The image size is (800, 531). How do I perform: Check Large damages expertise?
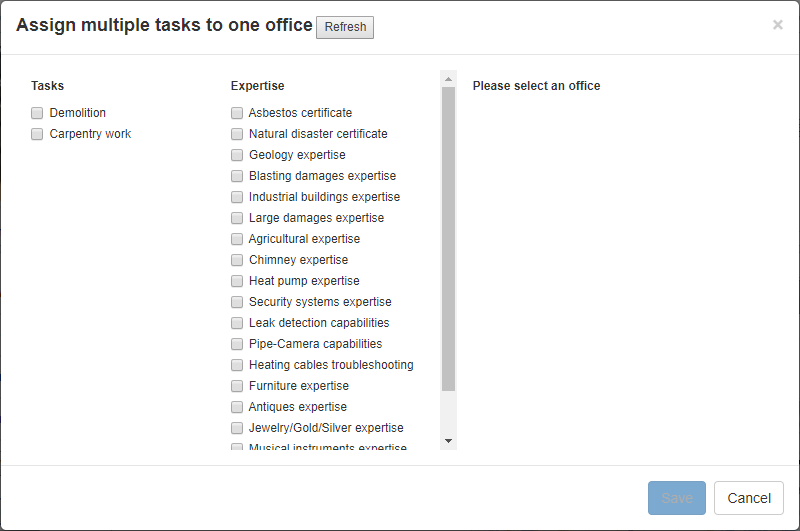coord(237,218)
